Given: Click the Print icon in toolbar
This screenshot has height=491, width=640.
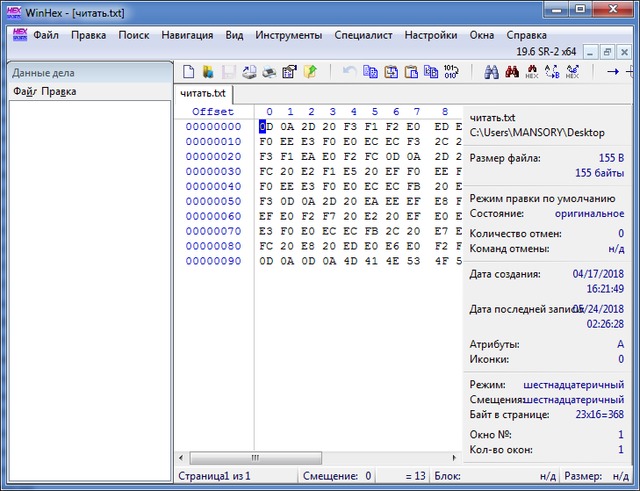Looking at the screenshot, I should coord(269,72).
